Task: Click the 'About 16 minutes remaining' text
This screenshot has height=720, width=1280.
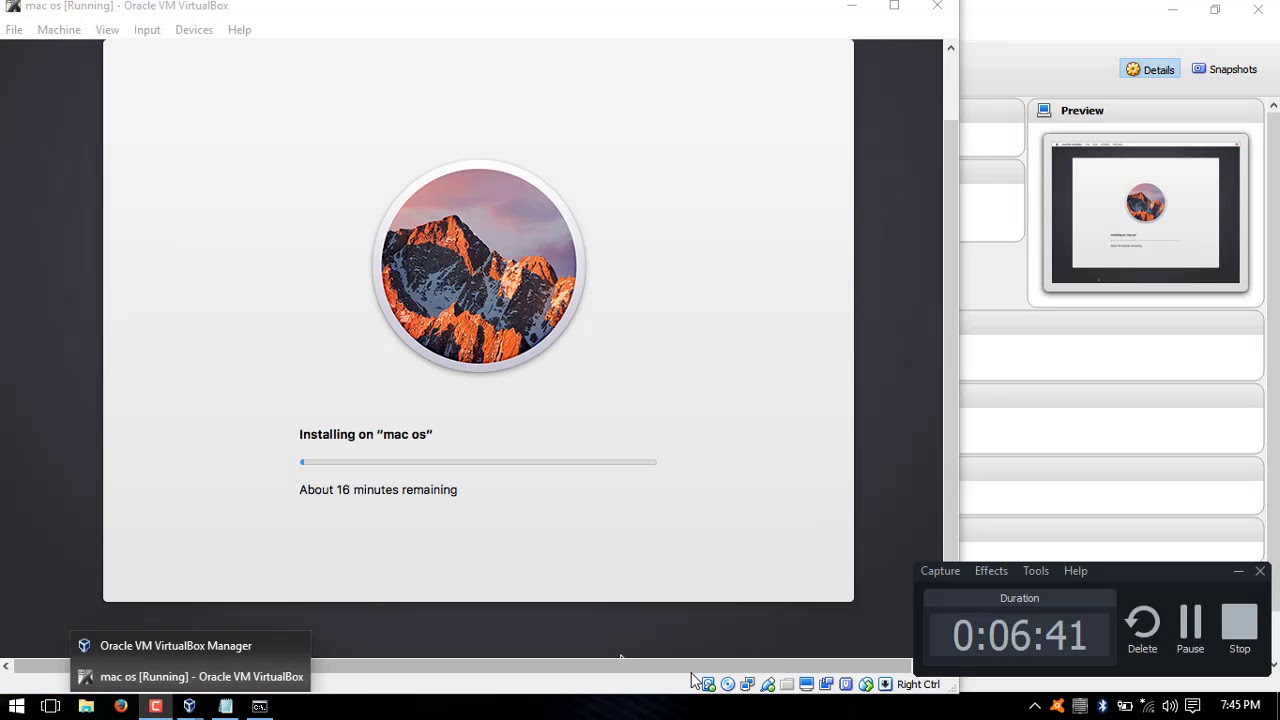Action: [x=378, y=490]
